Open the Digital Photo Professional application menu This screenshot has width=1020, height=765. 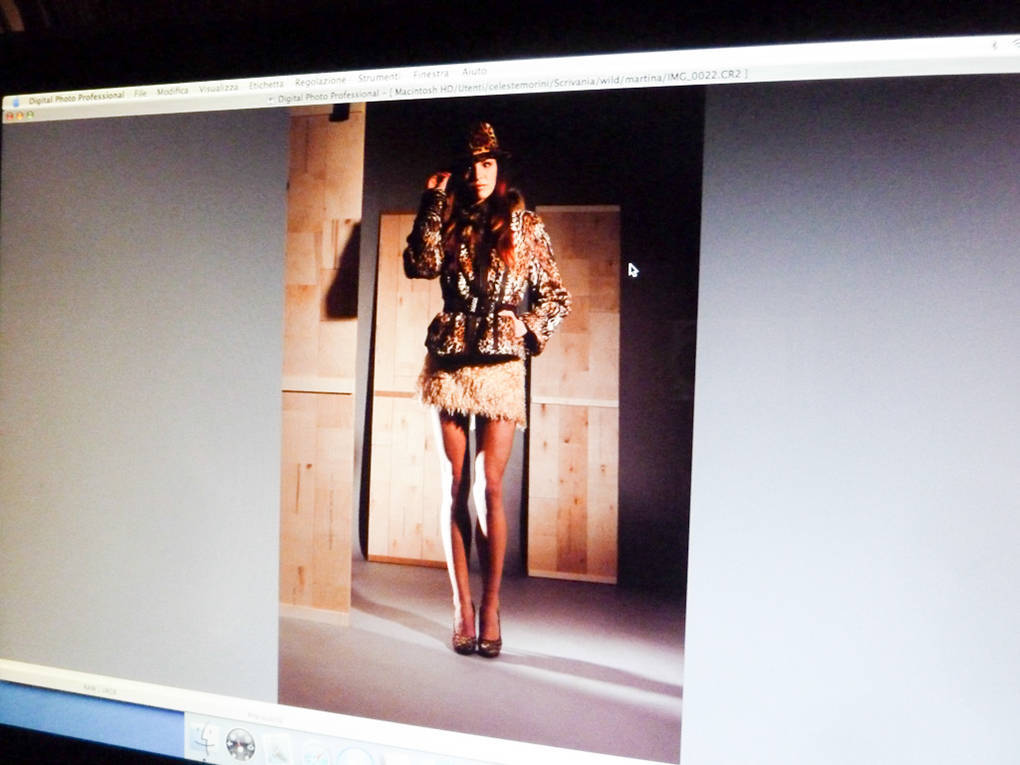(x=76, y=97)
